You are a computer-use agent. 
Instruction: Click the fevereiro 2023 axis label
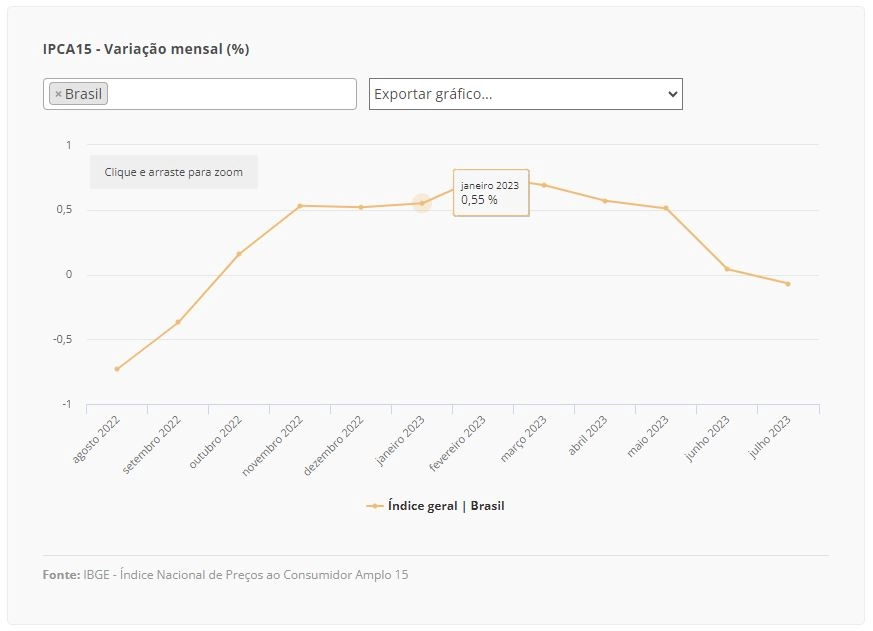pyautogui.click(x=458, y=444)
